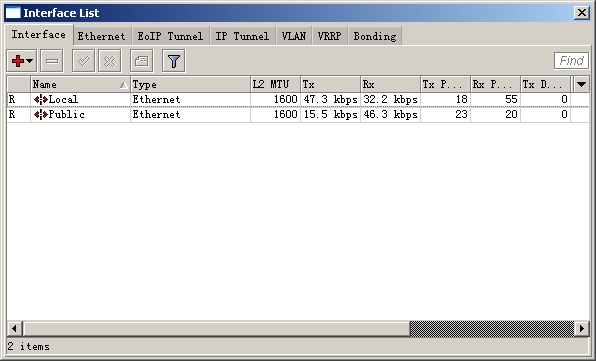Viewport: 596px width, 361px height.
Task: Click the Rx P... column header
Action: point(496,84)
